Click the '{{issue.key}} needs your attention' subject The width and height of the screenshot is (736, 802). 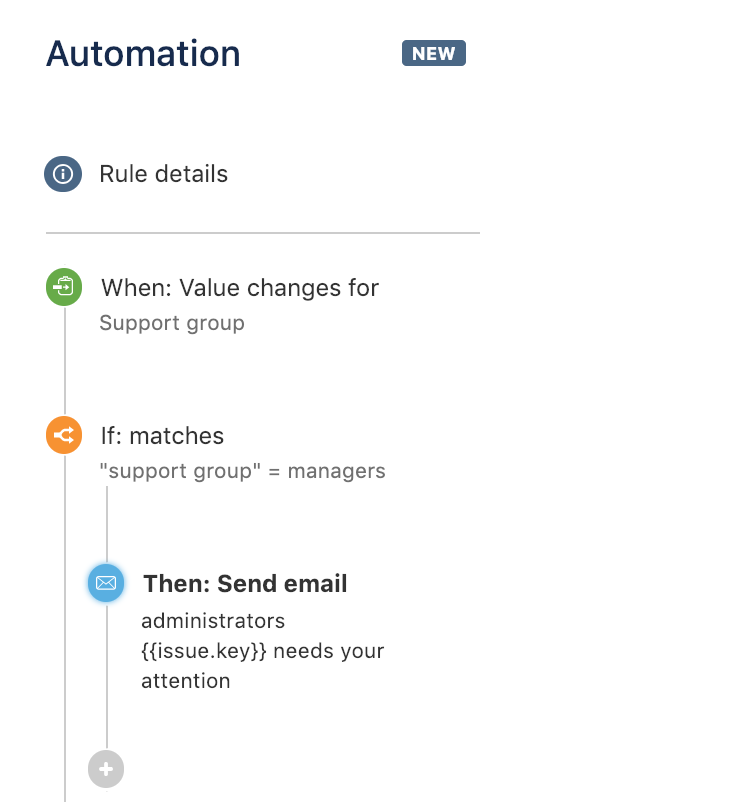(x=263, y=651)
